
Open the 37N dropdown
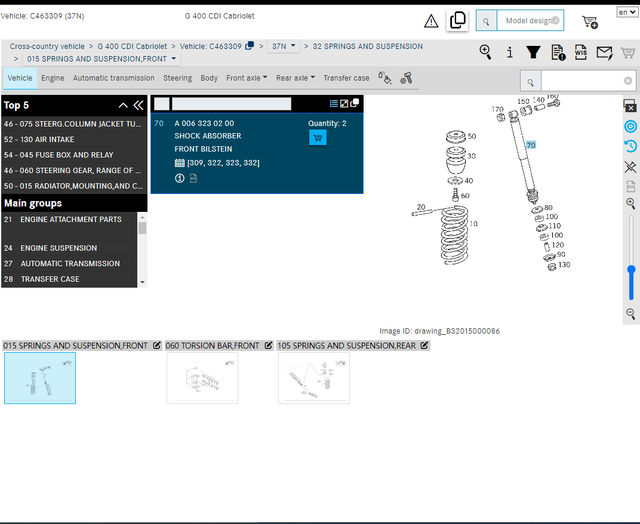click(284, 46)
